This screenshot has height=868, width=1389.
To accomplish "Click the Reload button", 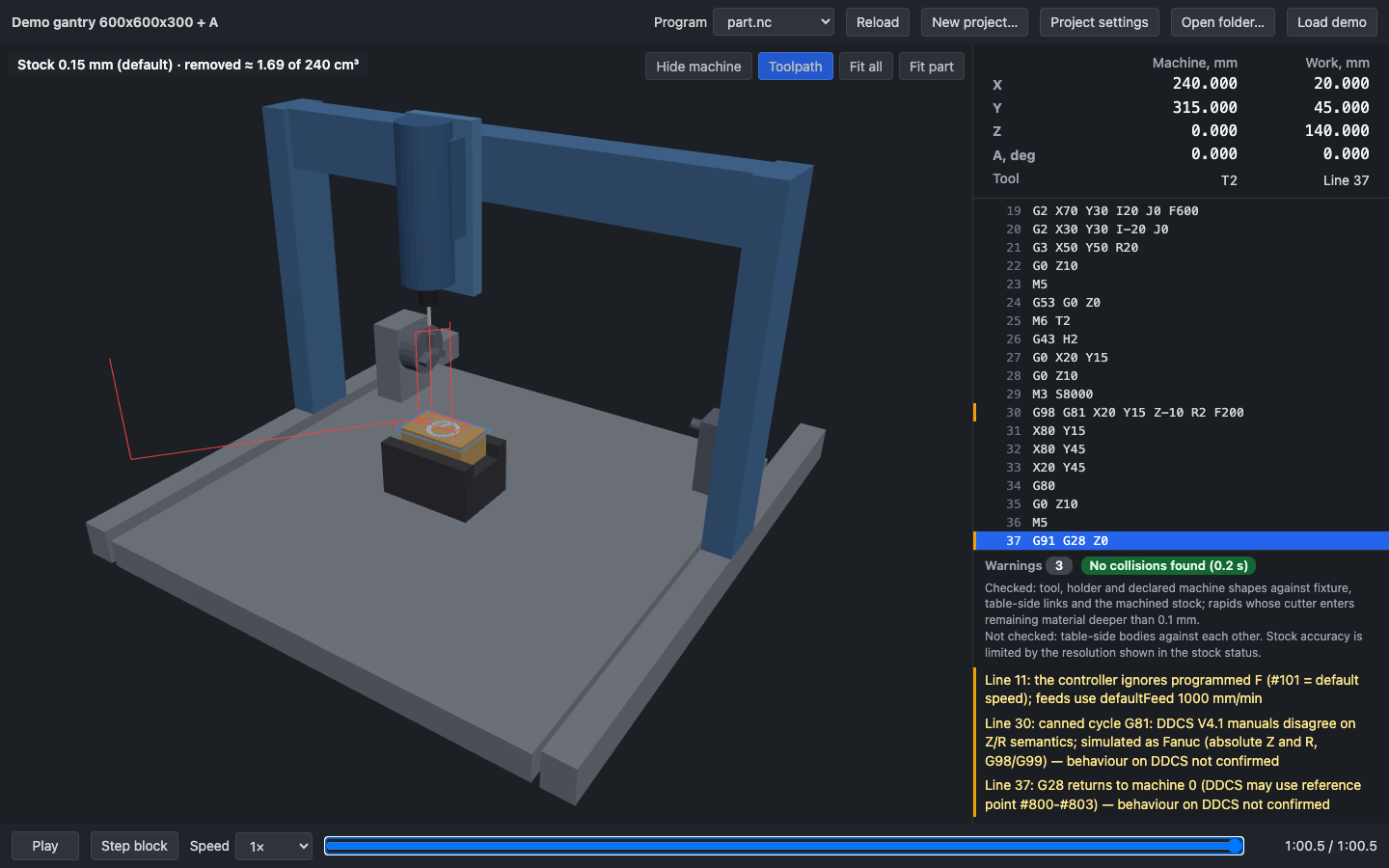I will pos(877,22).
